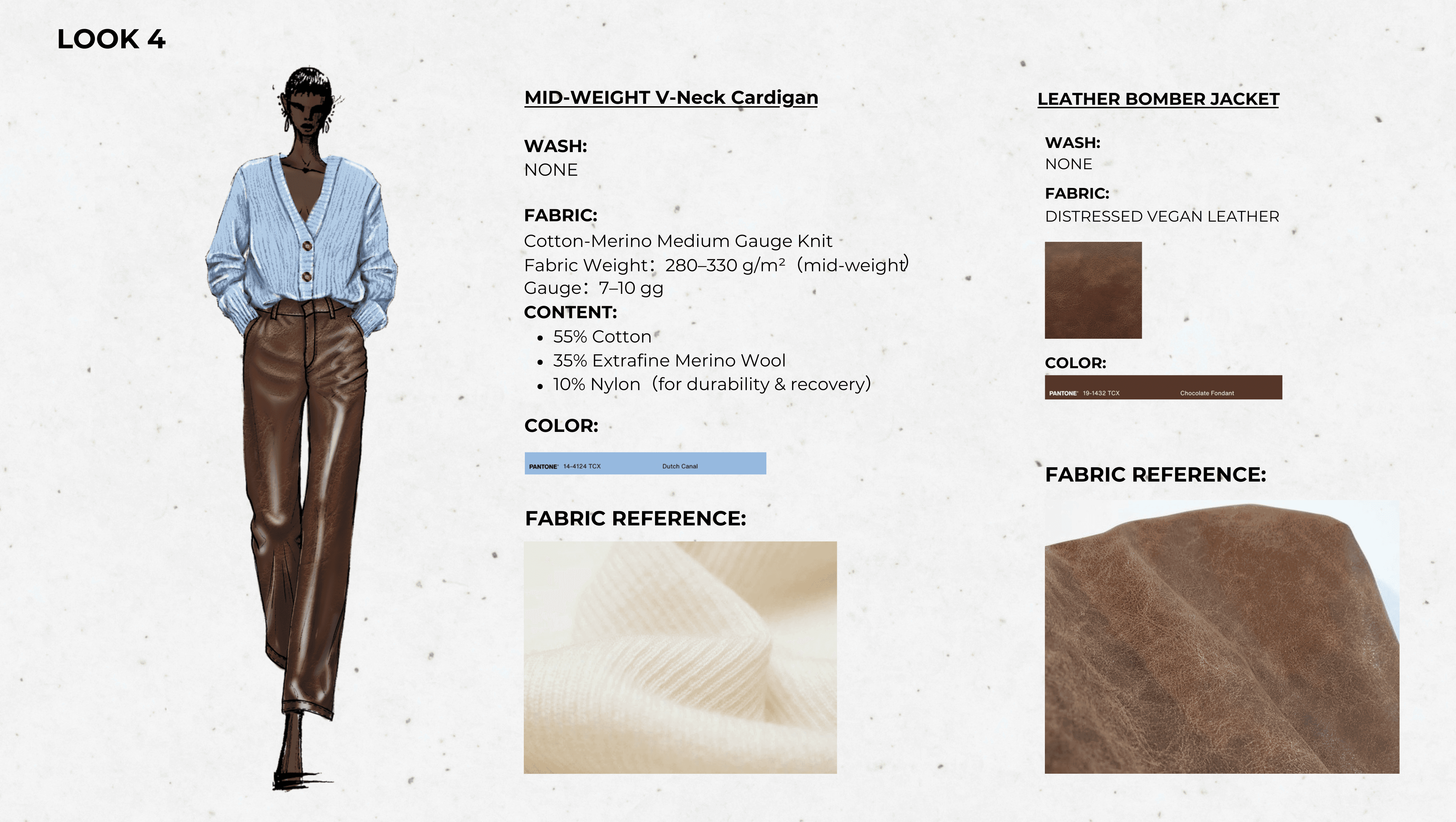Image resolution: width=1456 pixels, height=822 pixels.
Task: Select the cream knit fabric reference photo
Action: (x=680, y=658)
